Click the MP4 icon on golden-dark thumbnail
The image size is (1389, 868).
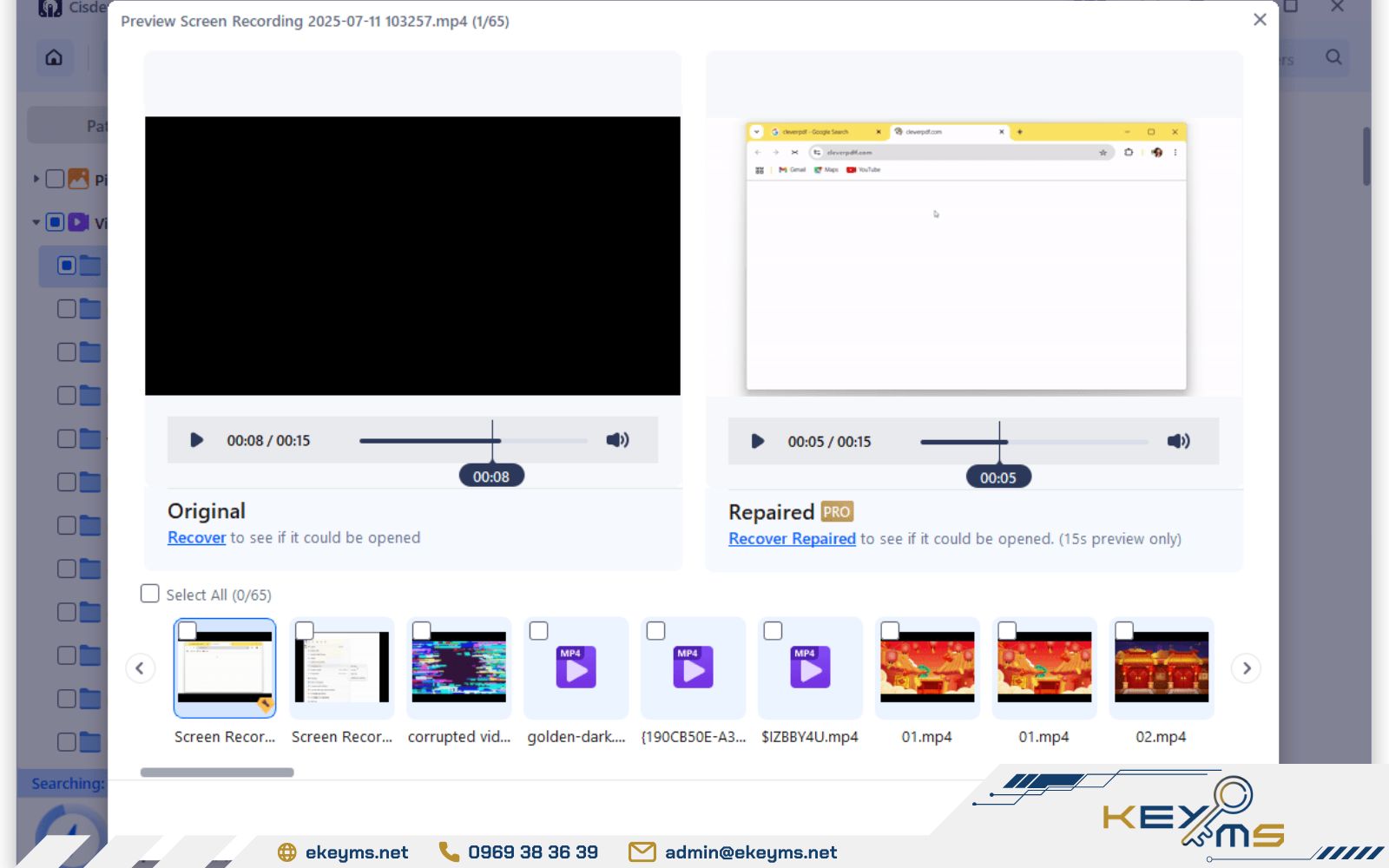point(576,667)
